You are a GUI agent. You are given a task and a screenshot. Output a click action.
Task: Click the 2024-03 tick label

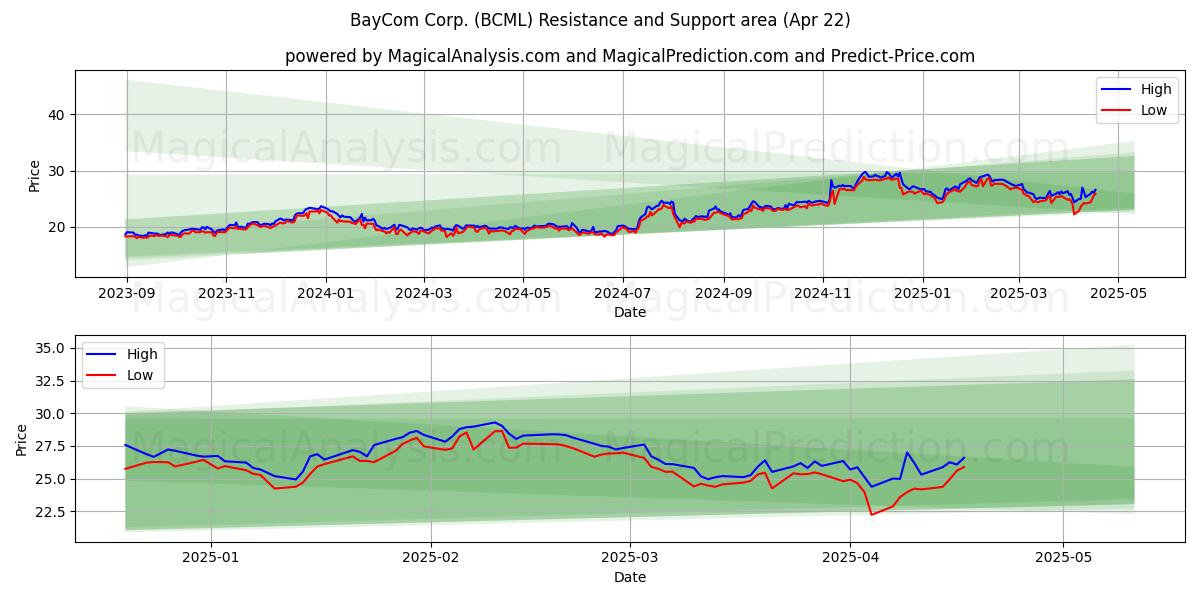point(424,293)
